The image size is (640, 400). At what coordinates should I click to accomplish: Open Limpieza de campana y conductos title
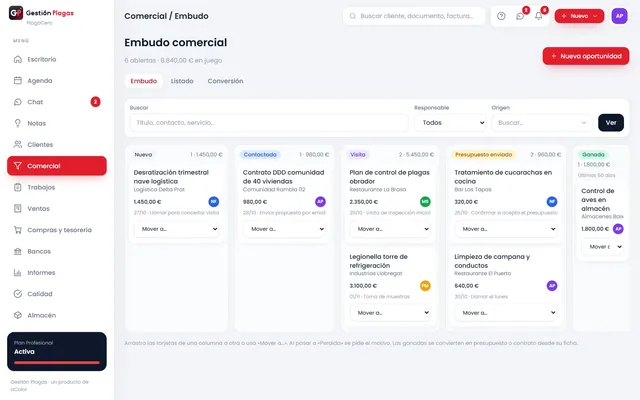(x=492, y=261)
